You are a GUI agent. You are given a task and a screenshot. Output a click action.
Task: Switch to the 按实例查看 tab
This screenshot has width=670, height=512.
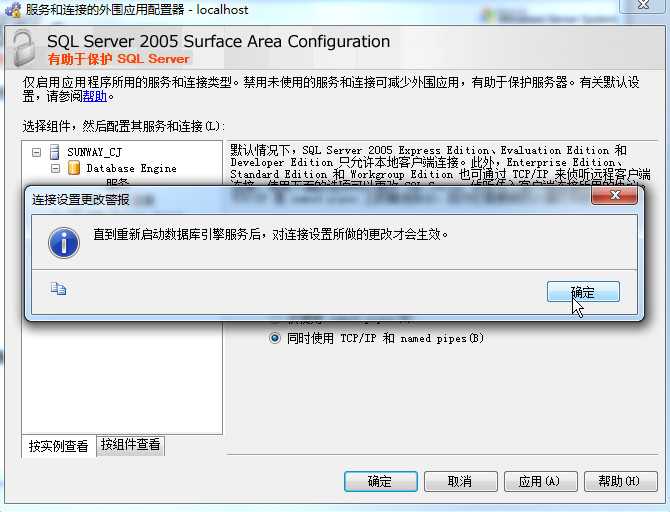point(59,446)
